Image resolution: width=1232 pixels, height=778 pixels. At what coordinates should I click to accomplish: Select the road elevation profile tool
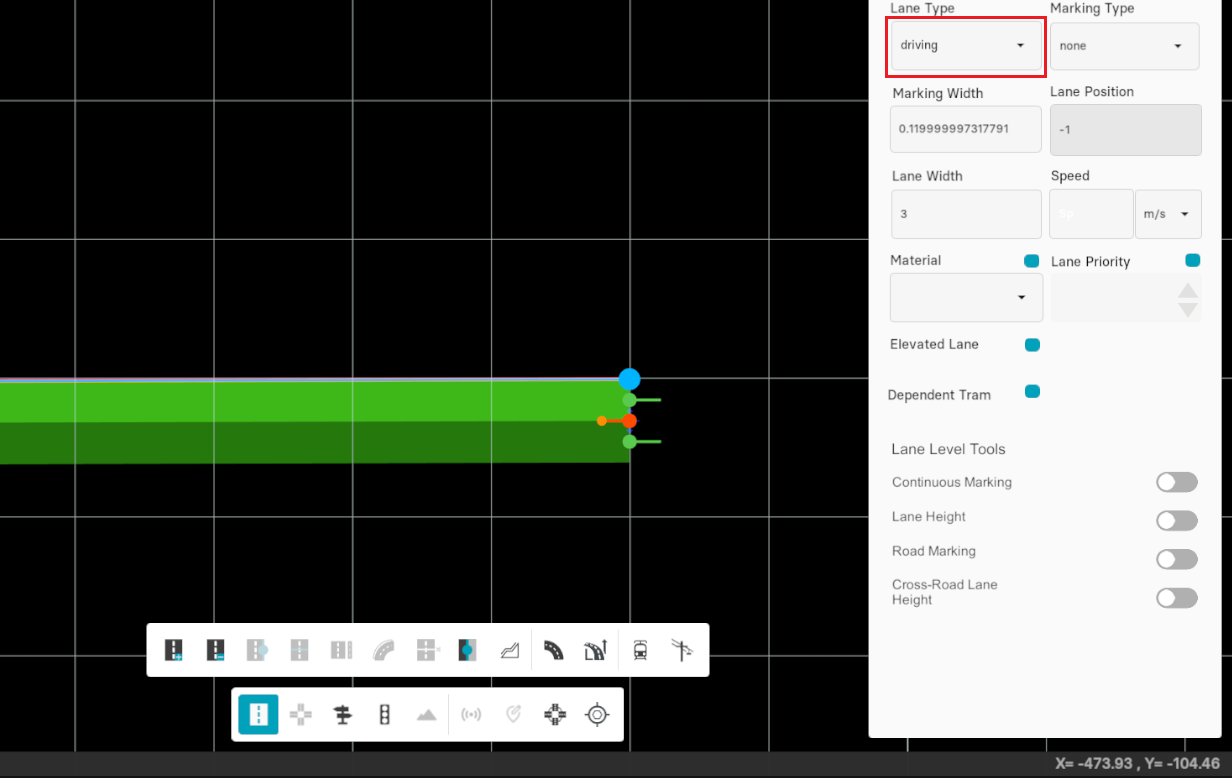pos(510,650)
